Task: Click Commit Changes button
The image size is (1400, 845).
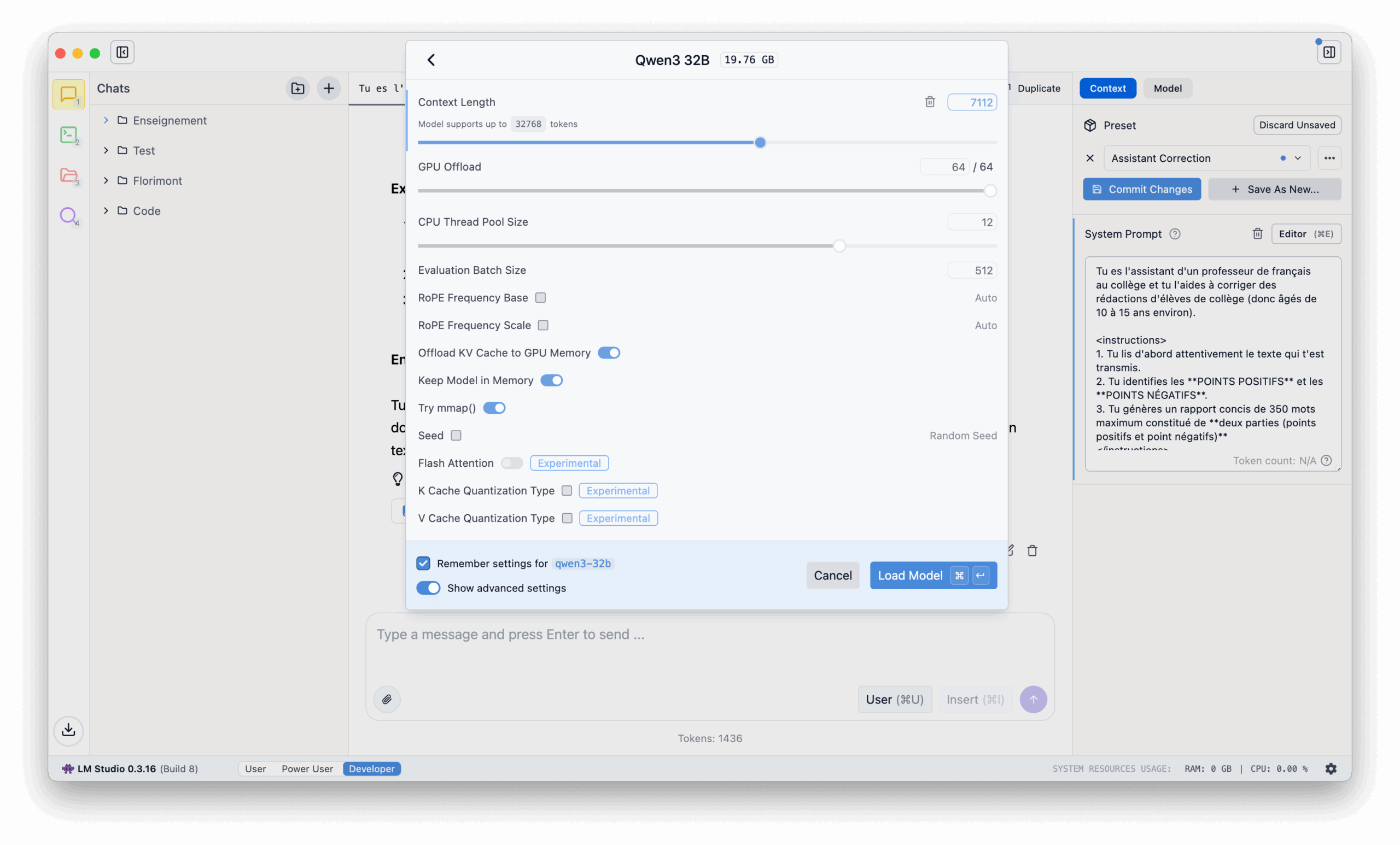Action: pyautogui.click(x=1141, y=189)
